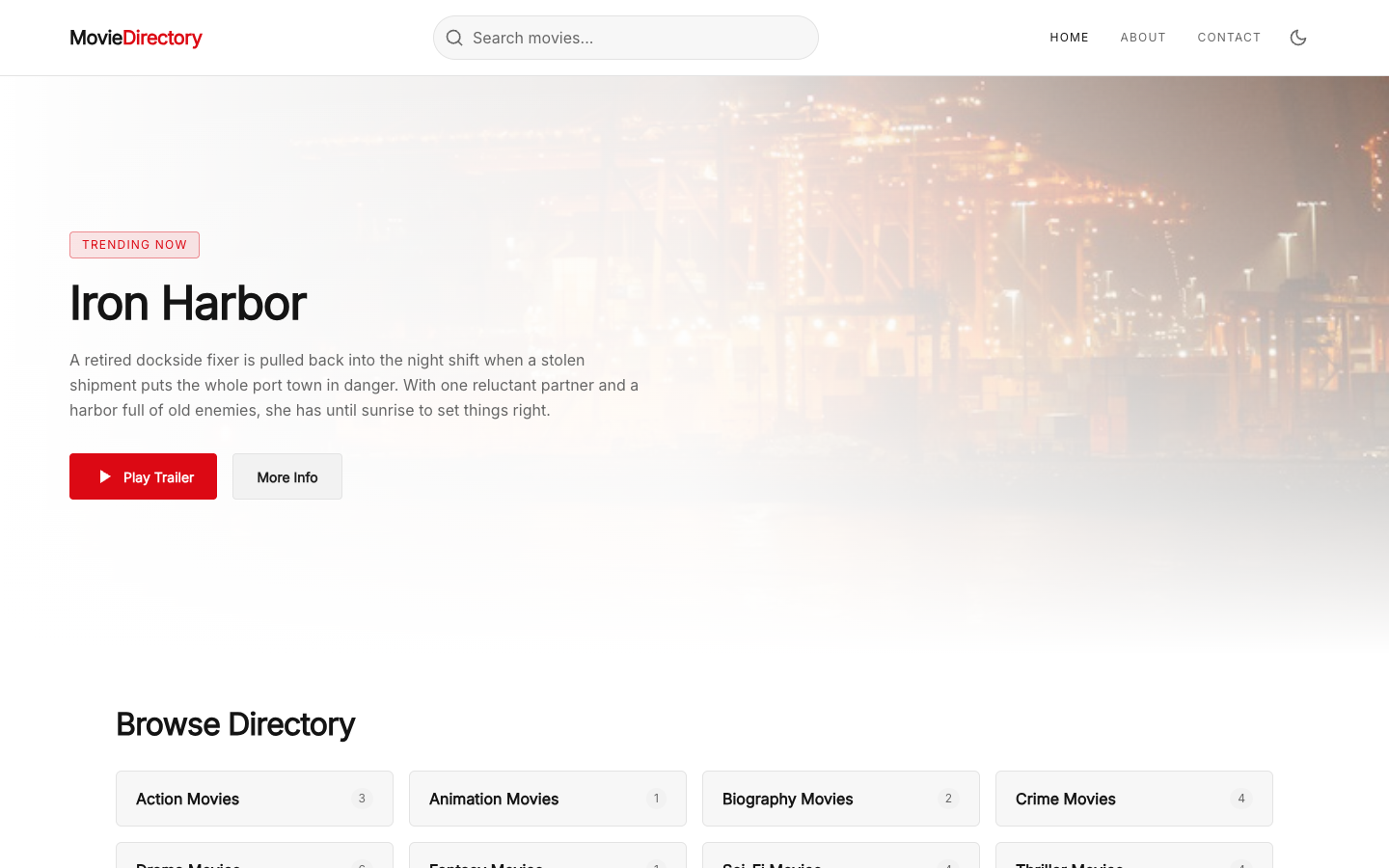This screenshot has width=1389, height=868.
Task: Click the play triangle icon on Play Trailer
Action: point(105,476)
